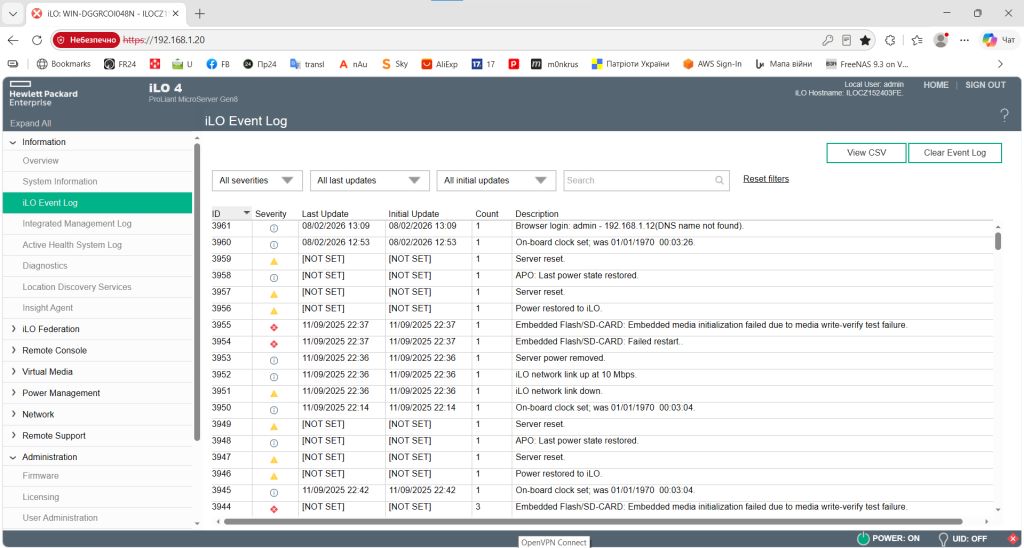This screenshot has width=1024, height=548.
Task: Open the All severities dropdown
Action: pos(257,180)
